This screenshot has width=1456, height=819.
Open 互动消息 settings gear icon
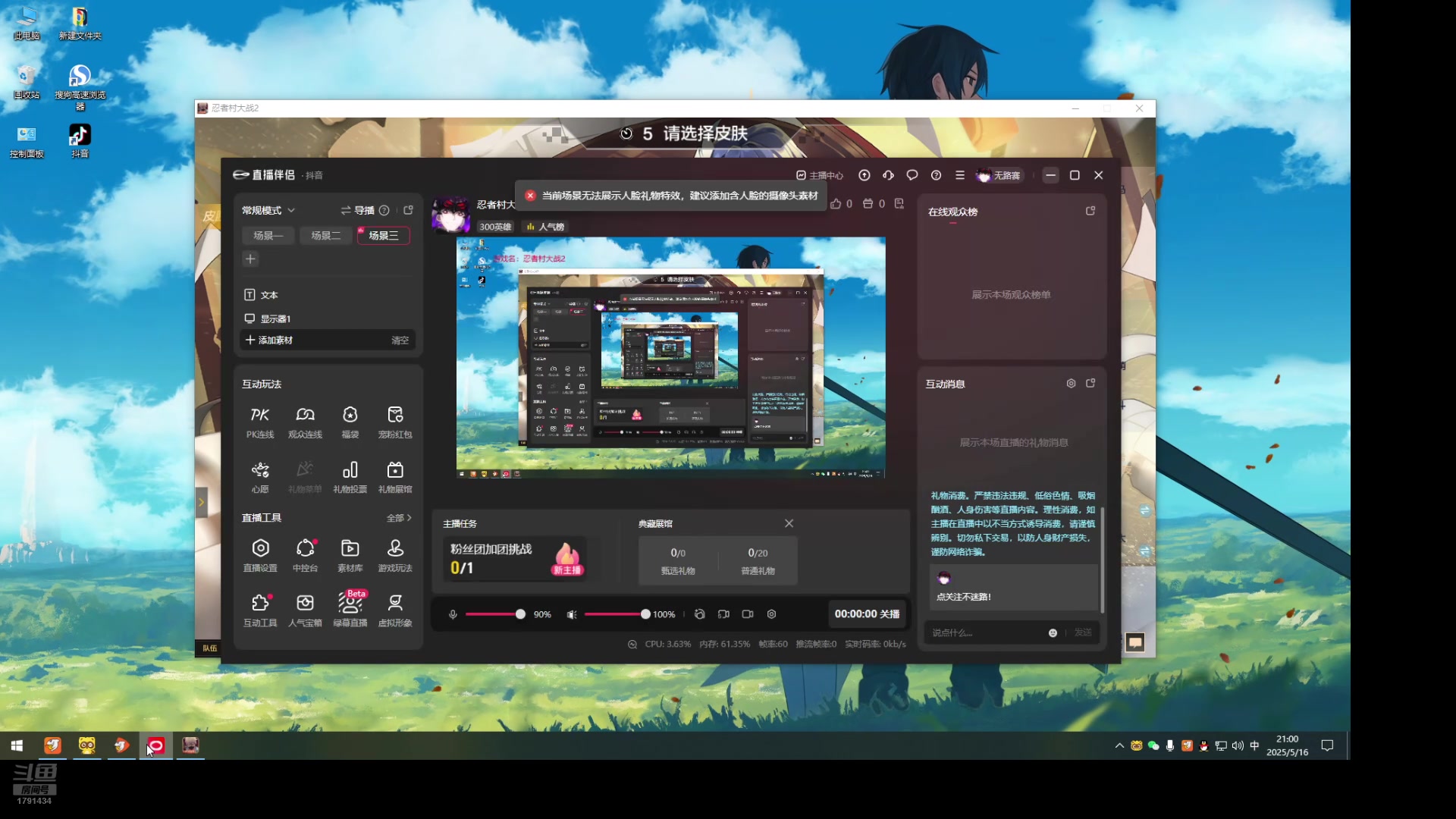(x=1071, y=384)
